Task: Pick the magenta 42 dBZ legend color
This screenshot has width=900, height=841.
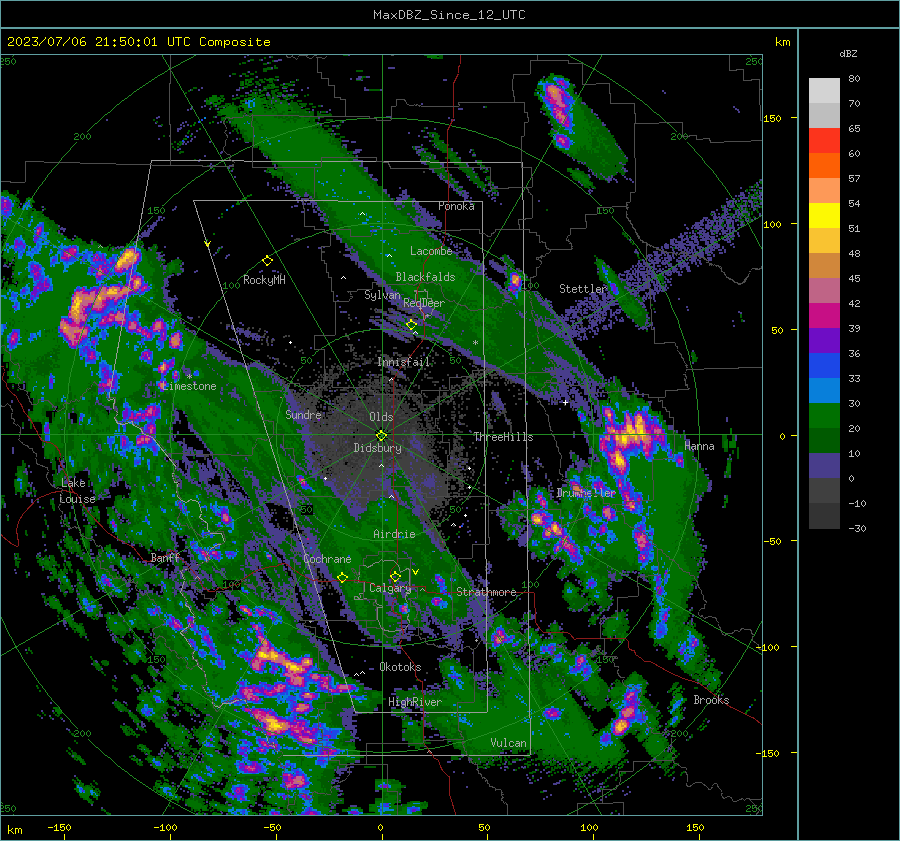Action: pyautogui.click(x=824, y=315)
